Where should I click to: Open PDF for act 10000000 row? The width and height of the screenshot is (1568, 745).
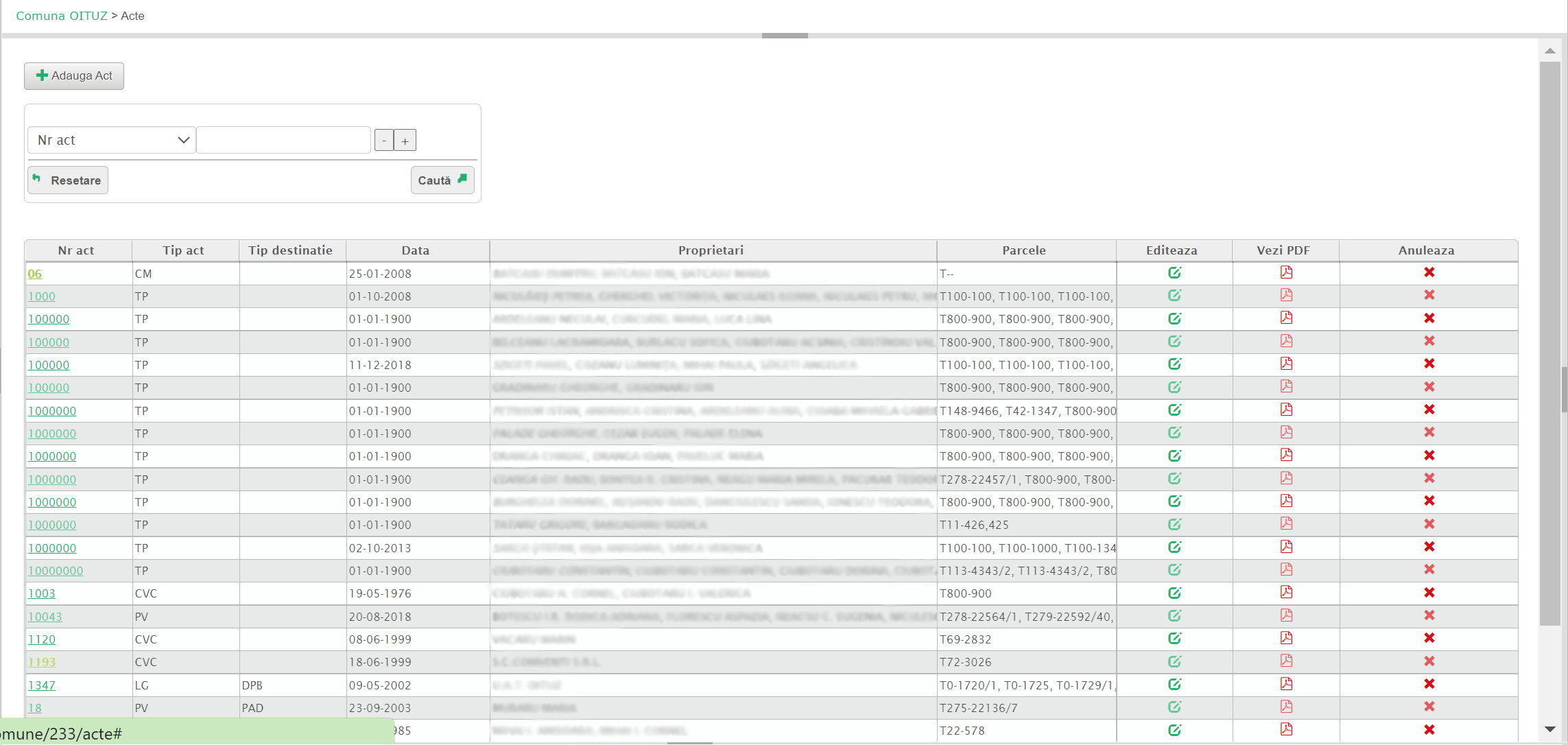[1286, 570]
